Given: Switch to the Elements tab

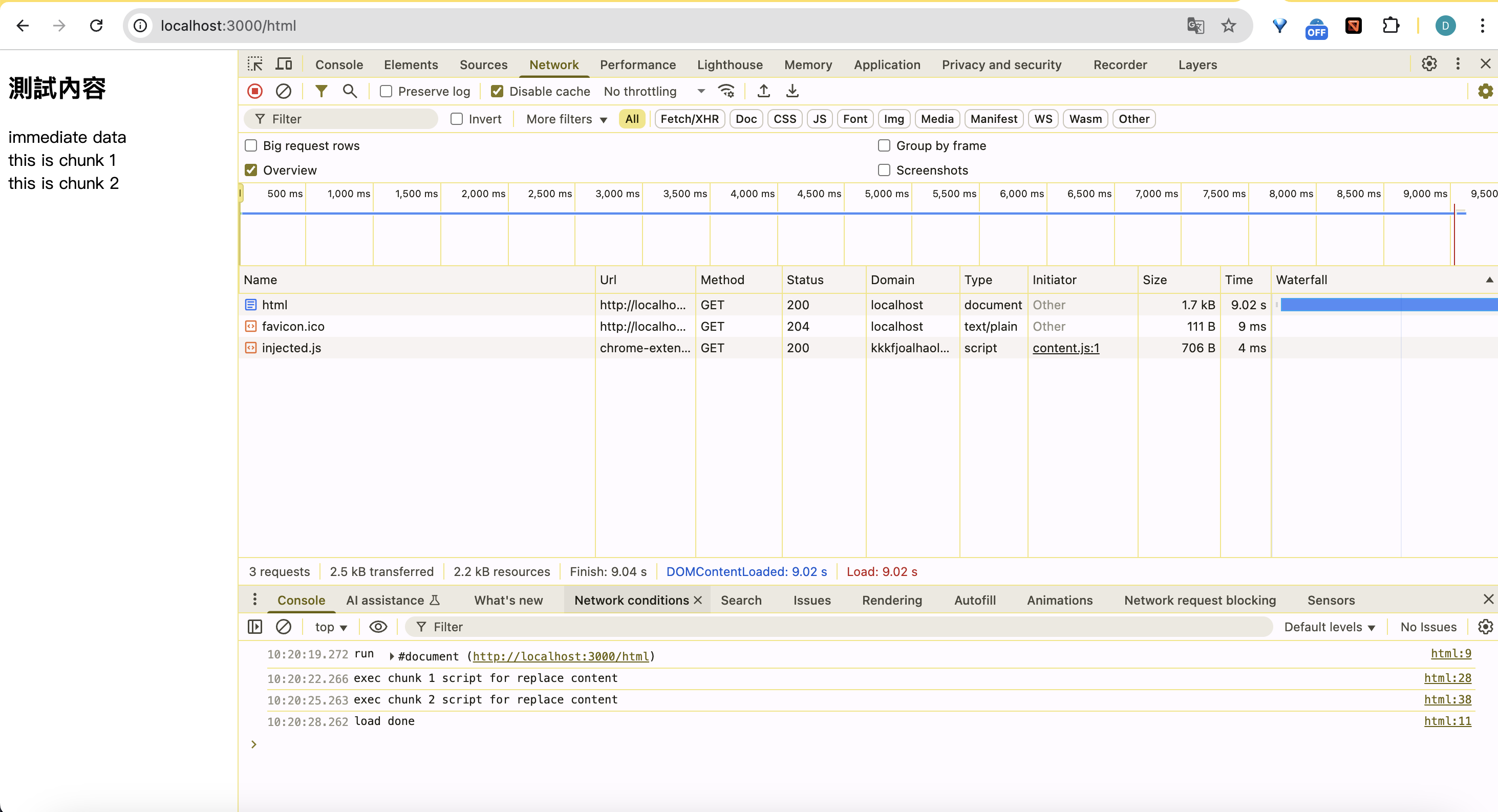Looking at the screenshot, I should click(411, 65).
